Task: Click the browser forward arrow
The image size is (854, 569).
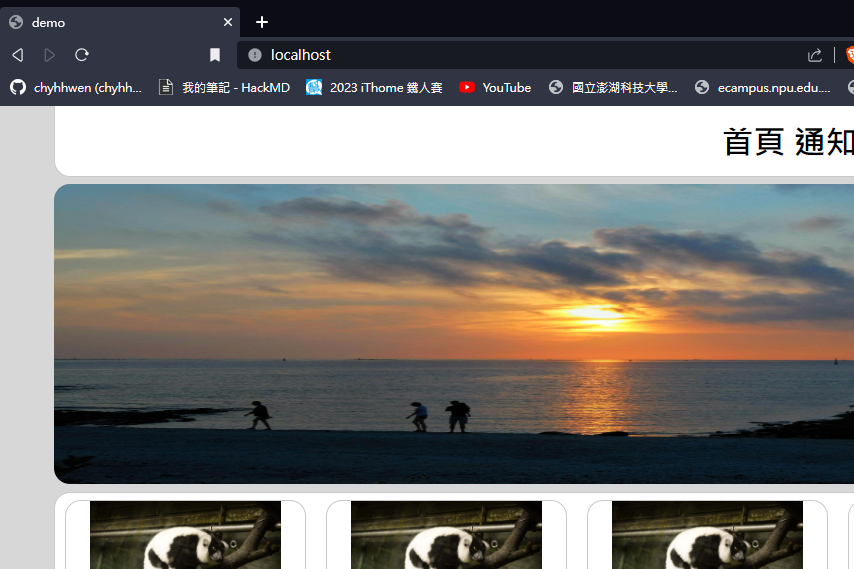Action: pyautogui.click(x=50, y=55)
